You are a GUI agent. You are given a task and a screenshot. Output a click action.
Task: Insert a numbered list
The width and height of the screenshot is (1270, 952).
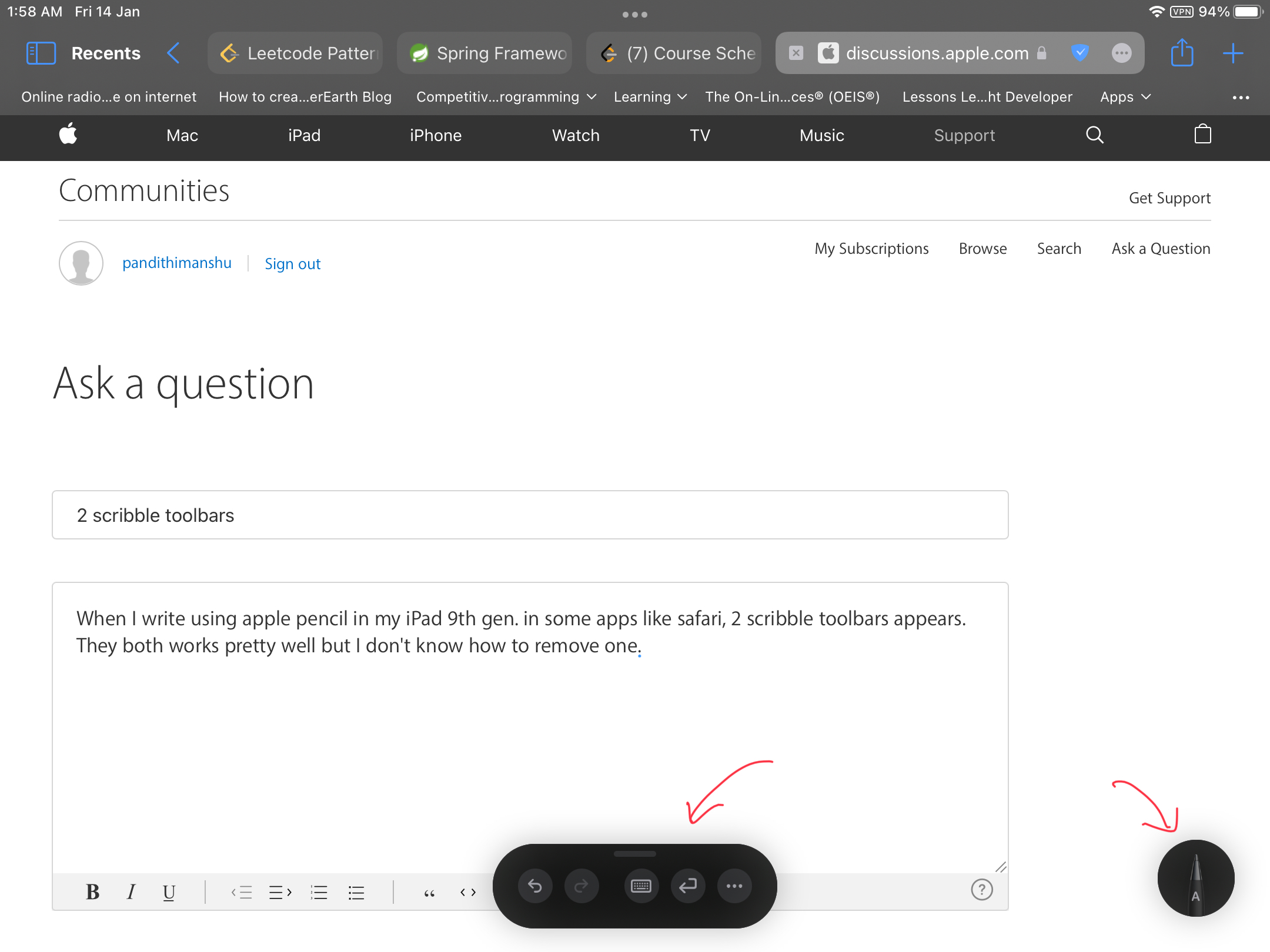tap(319, 892)
